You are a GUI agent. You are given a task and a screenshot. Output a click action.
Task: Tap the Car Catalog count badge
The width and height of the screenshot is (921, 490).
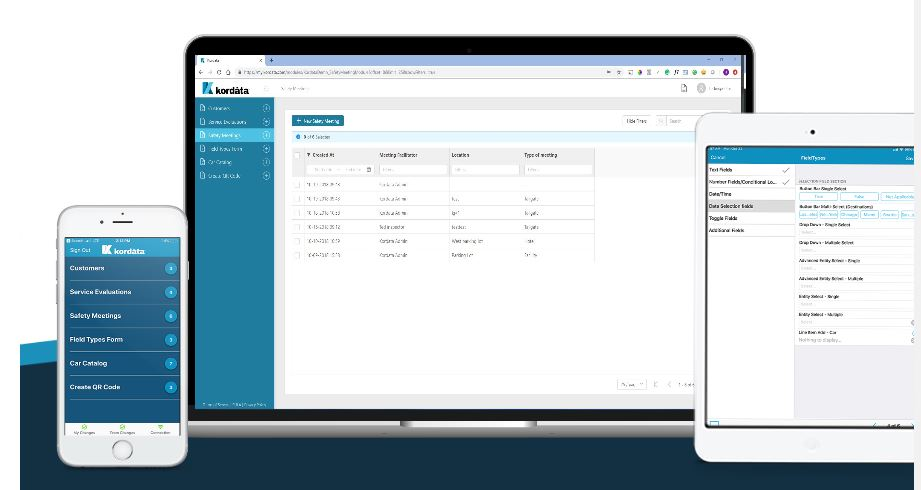pos(170,364)
